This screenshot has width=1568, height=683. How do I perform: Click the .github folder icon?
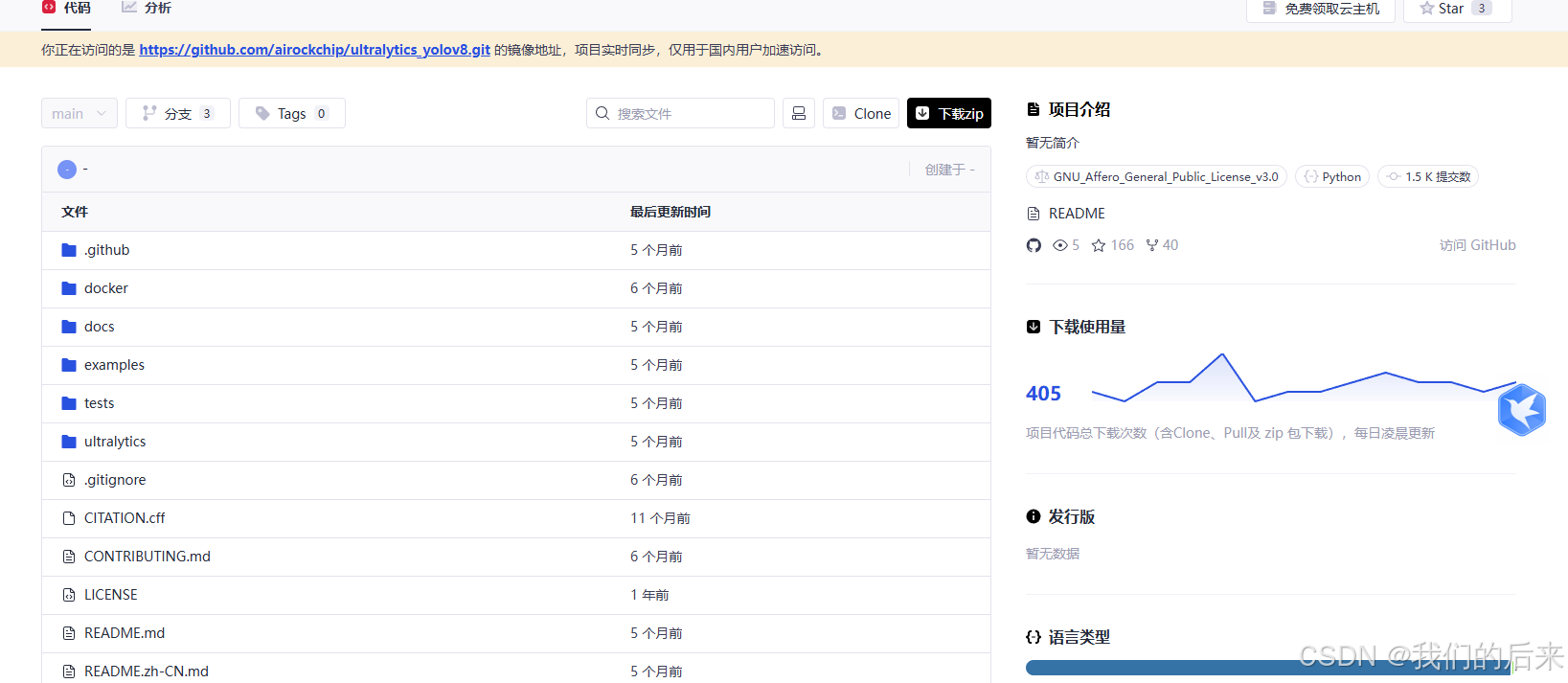coord(69,250)
